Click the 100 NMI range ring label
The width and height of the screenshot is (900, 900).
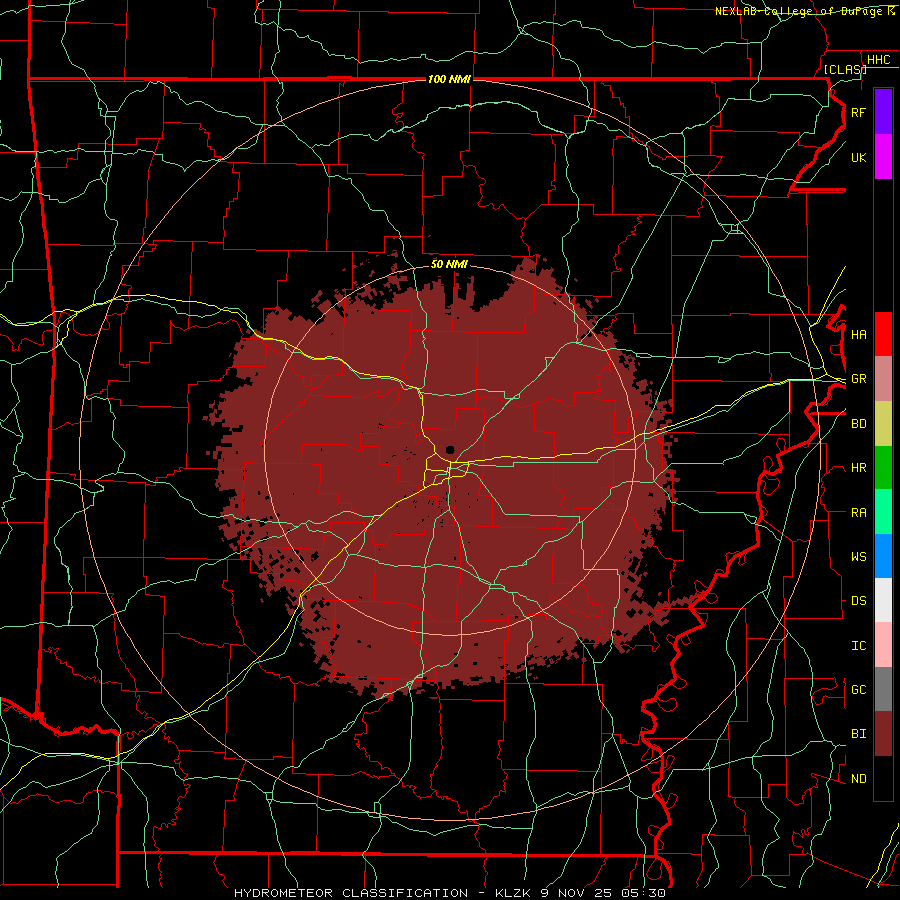[x=449, y=79]
